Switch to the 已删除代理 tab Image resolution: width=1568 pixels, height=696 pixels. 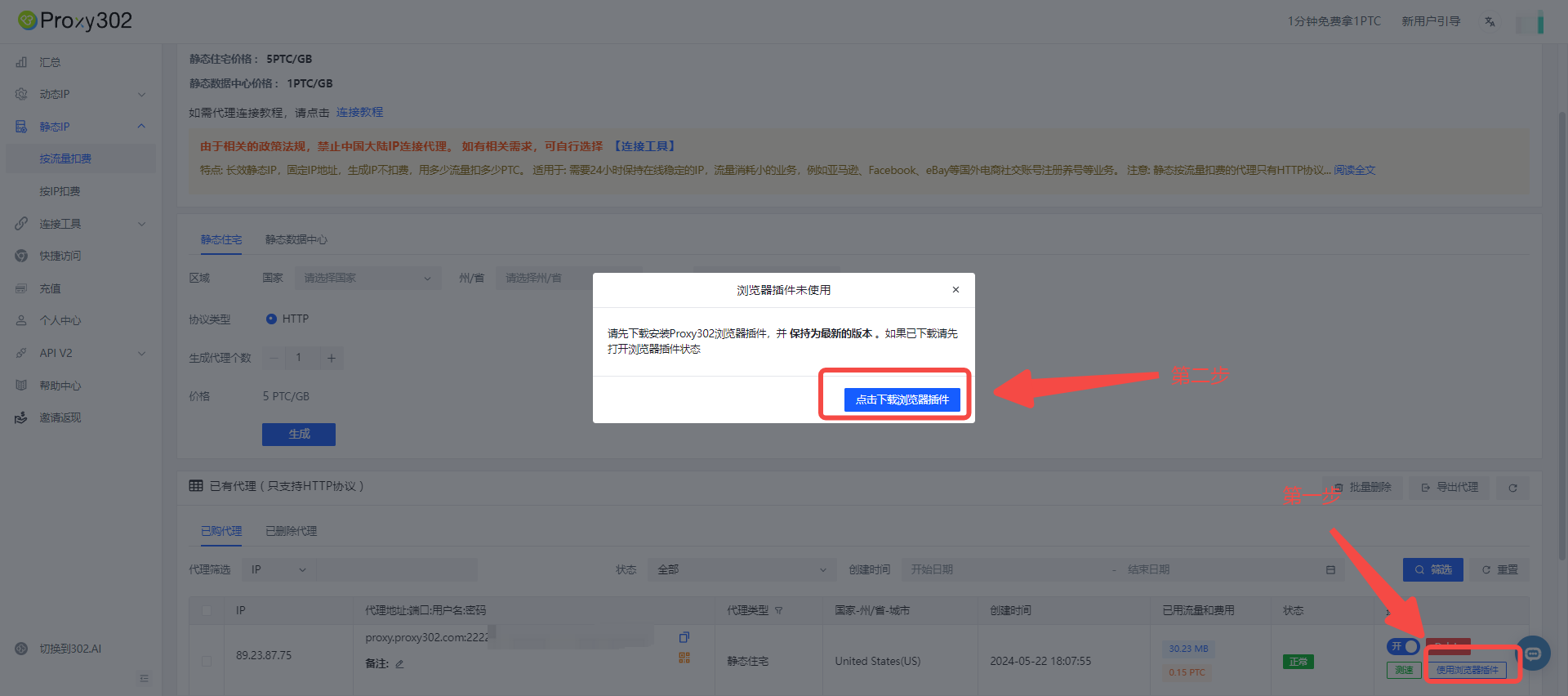click(x=292, y=531)
